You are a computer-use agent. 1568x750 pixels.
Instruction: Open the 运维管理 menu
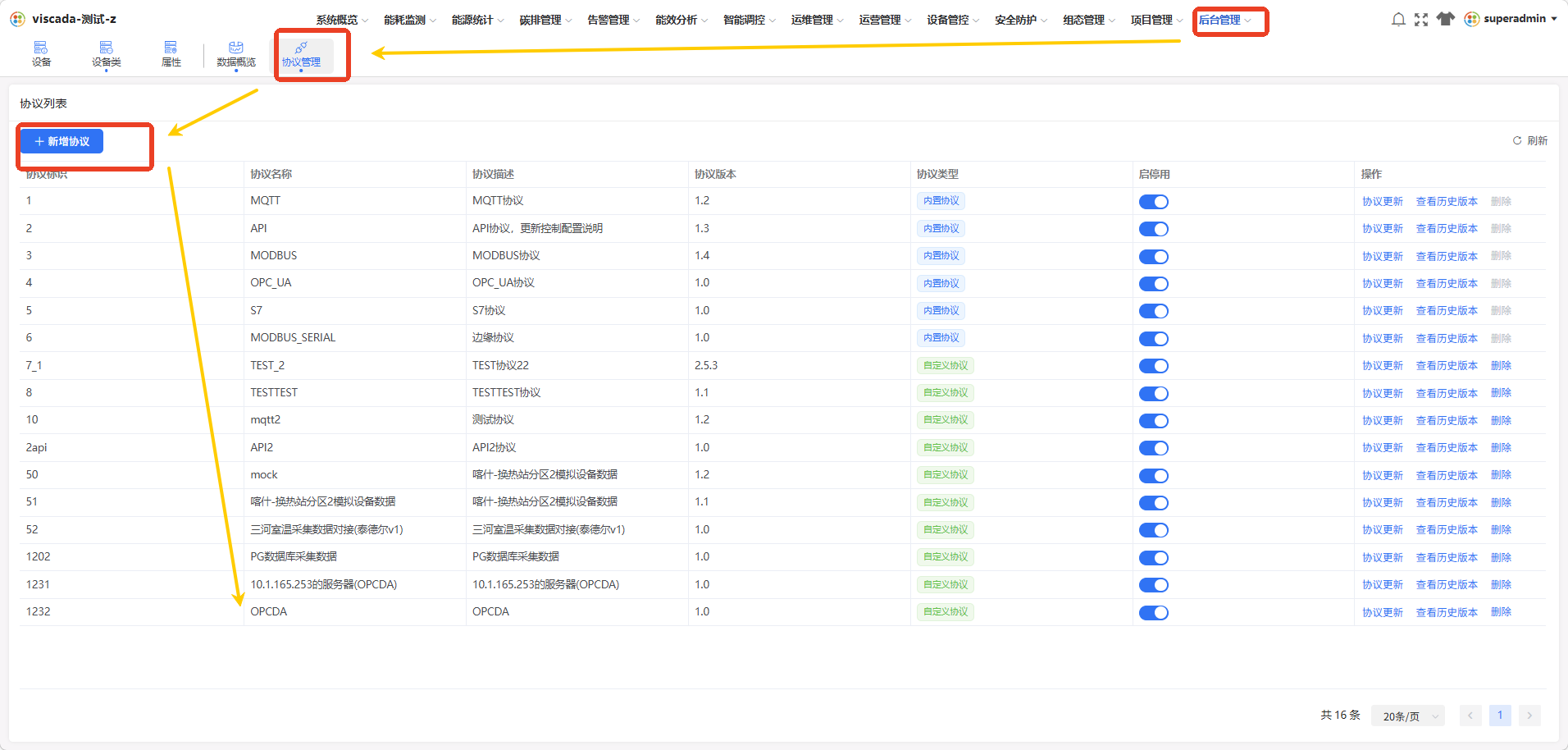tap(818, 20)
